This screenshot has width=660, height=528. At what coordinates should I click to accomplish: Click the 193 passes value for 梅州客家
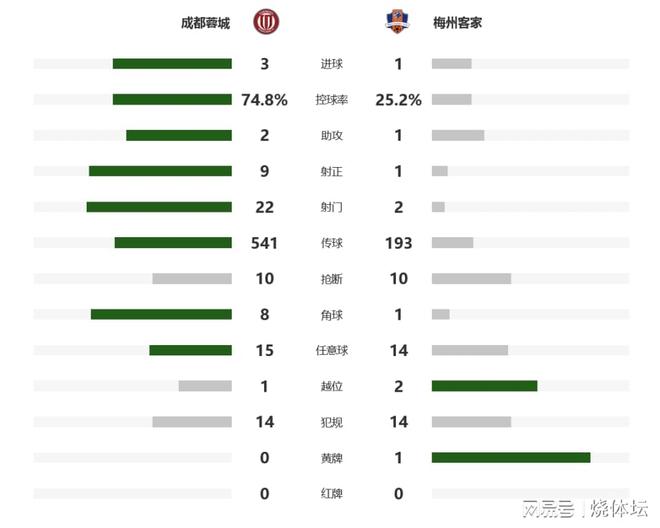pos(398,243)
